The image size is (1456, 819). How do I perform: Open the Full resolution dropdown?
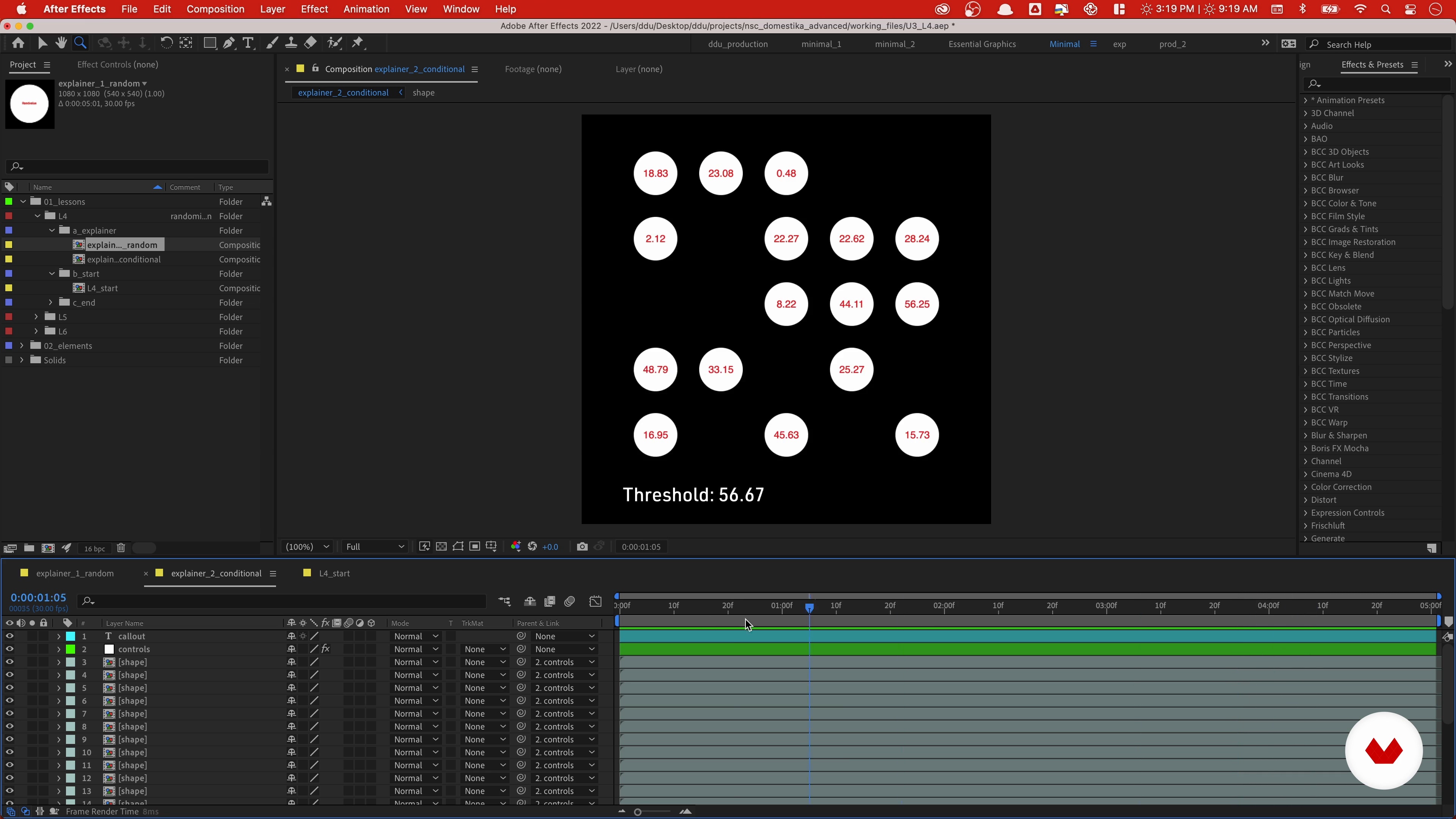click(375, 546)
